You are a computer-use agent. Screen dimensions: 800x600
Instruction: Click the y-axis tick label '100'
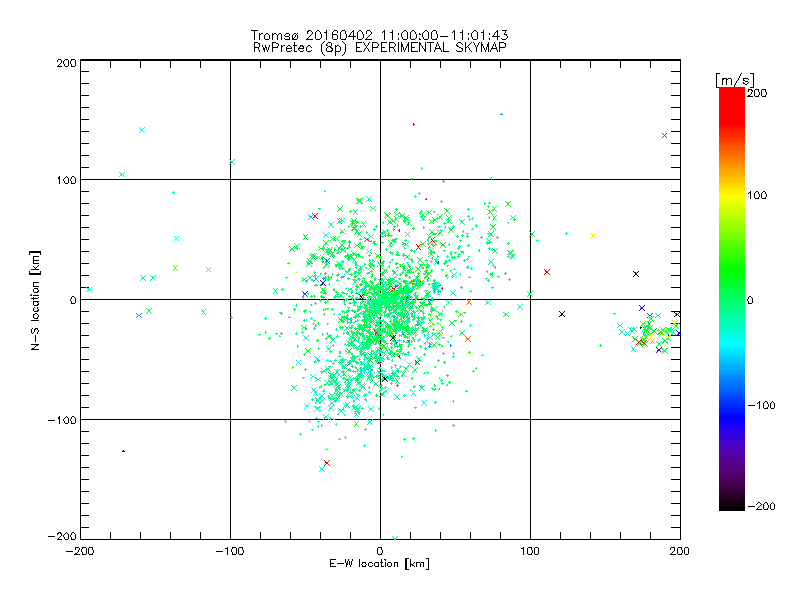click(x=66, y=180)
